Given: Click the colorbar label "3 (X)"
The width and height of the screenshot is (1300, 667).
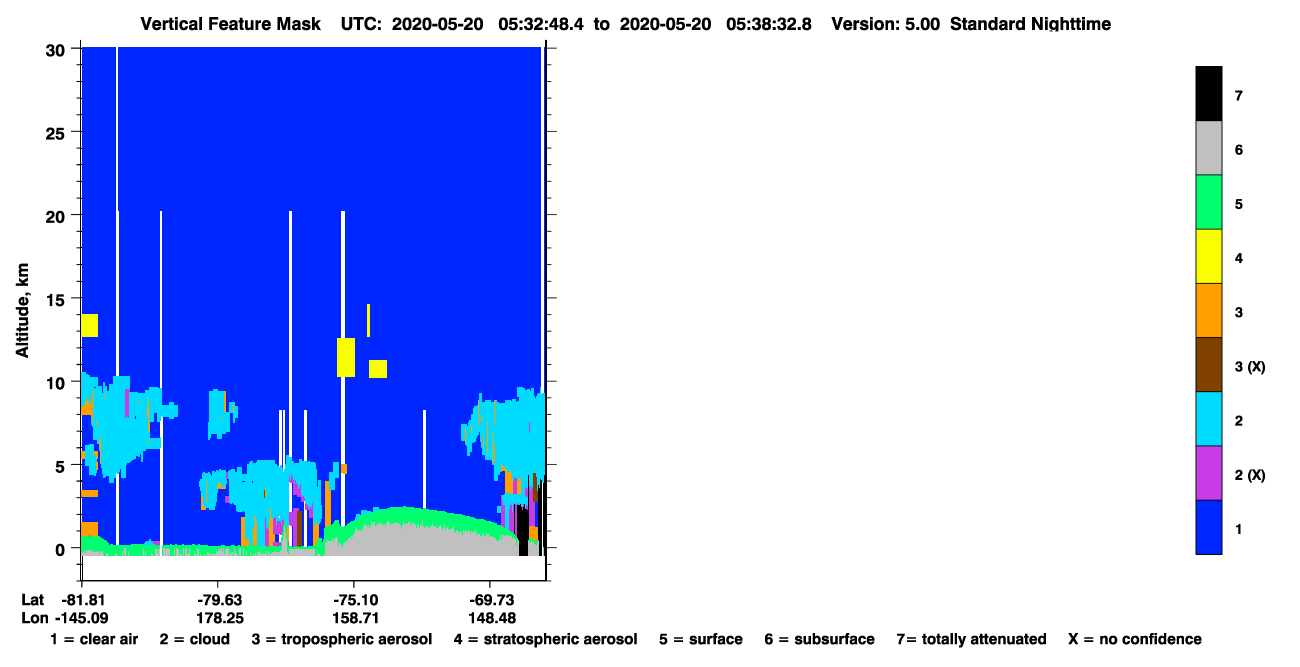Looking at the screenshot, I should pos(1250,367).
